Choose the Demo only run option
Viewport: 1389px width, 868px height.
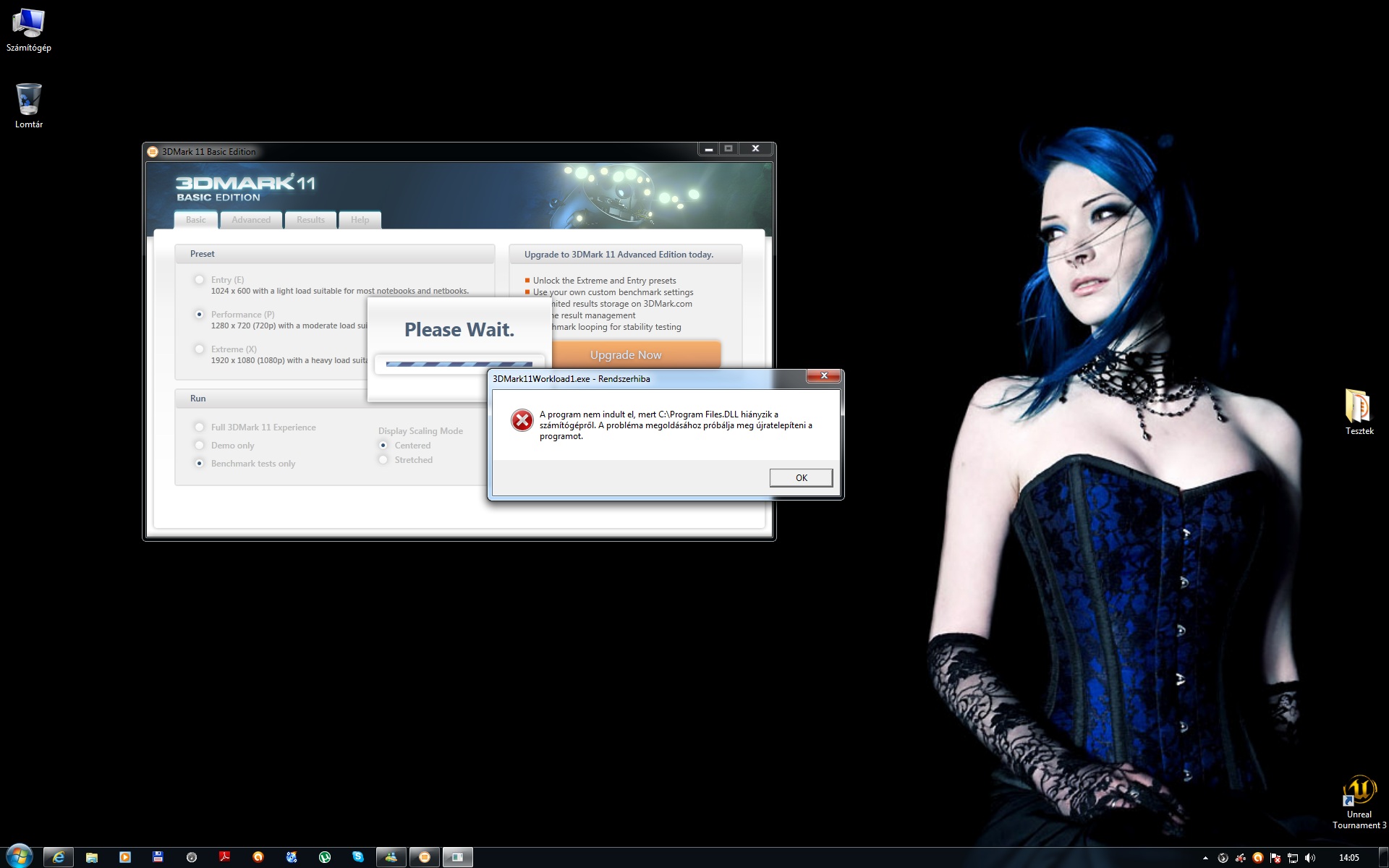pos(200,446)
